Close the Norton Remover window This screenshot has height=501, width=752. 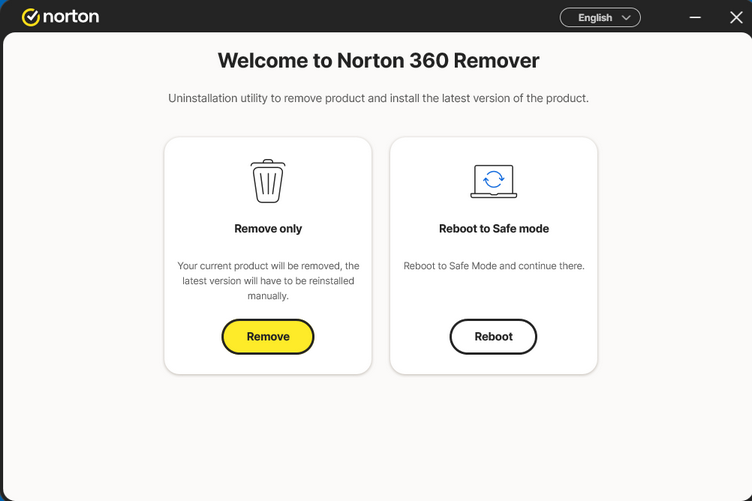click(736, 17)
